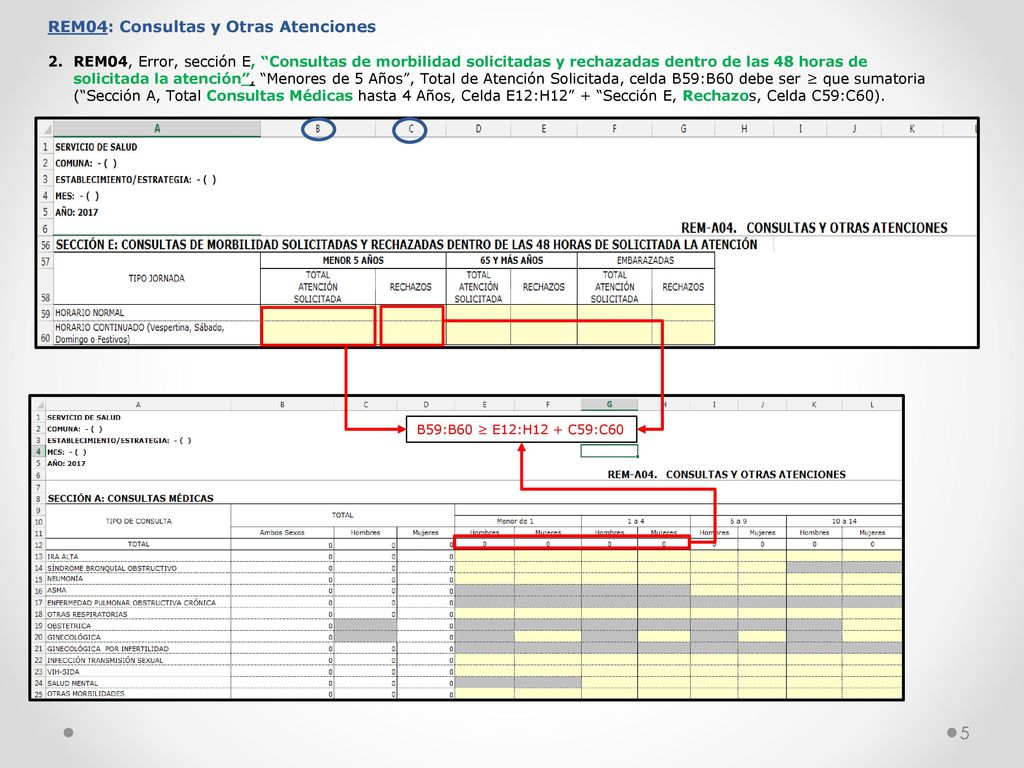Select column G header in the Sección A sheet
Viewport: 1024px width, 768px height.
tap(609, 405)
